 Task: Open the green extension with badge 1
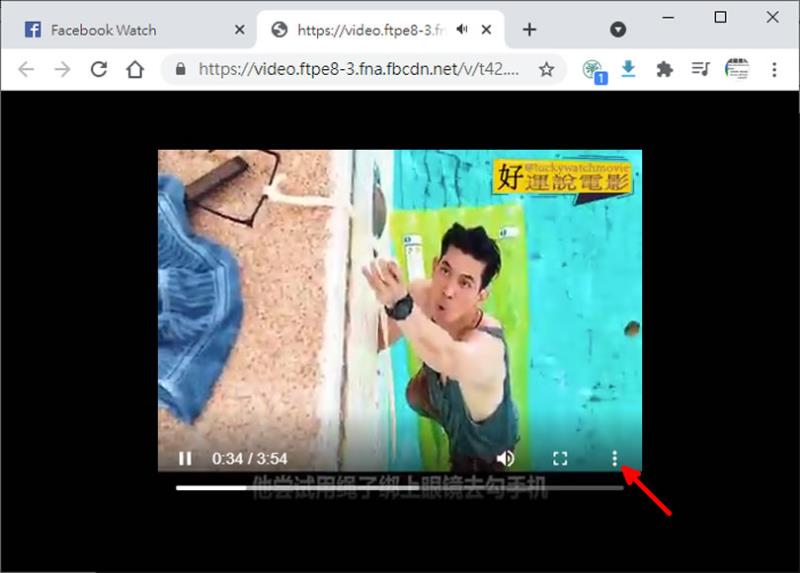click(594, 70)
